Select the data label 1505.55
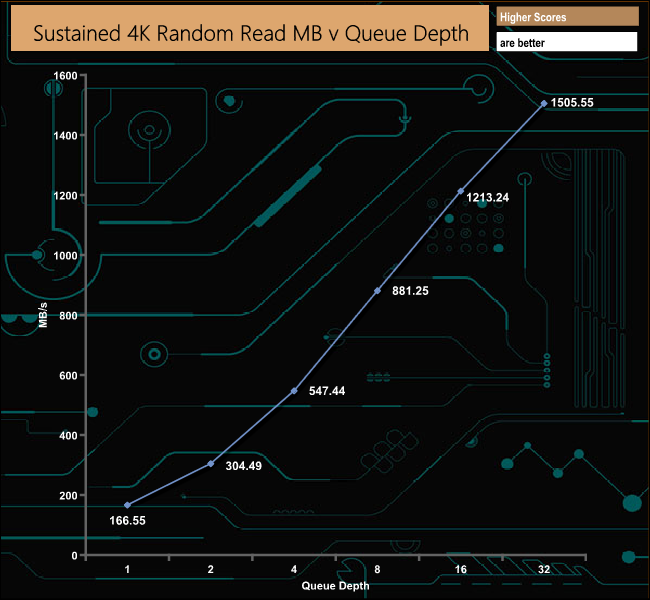Screen dimensions: 650x600 [x=572, y=102]
